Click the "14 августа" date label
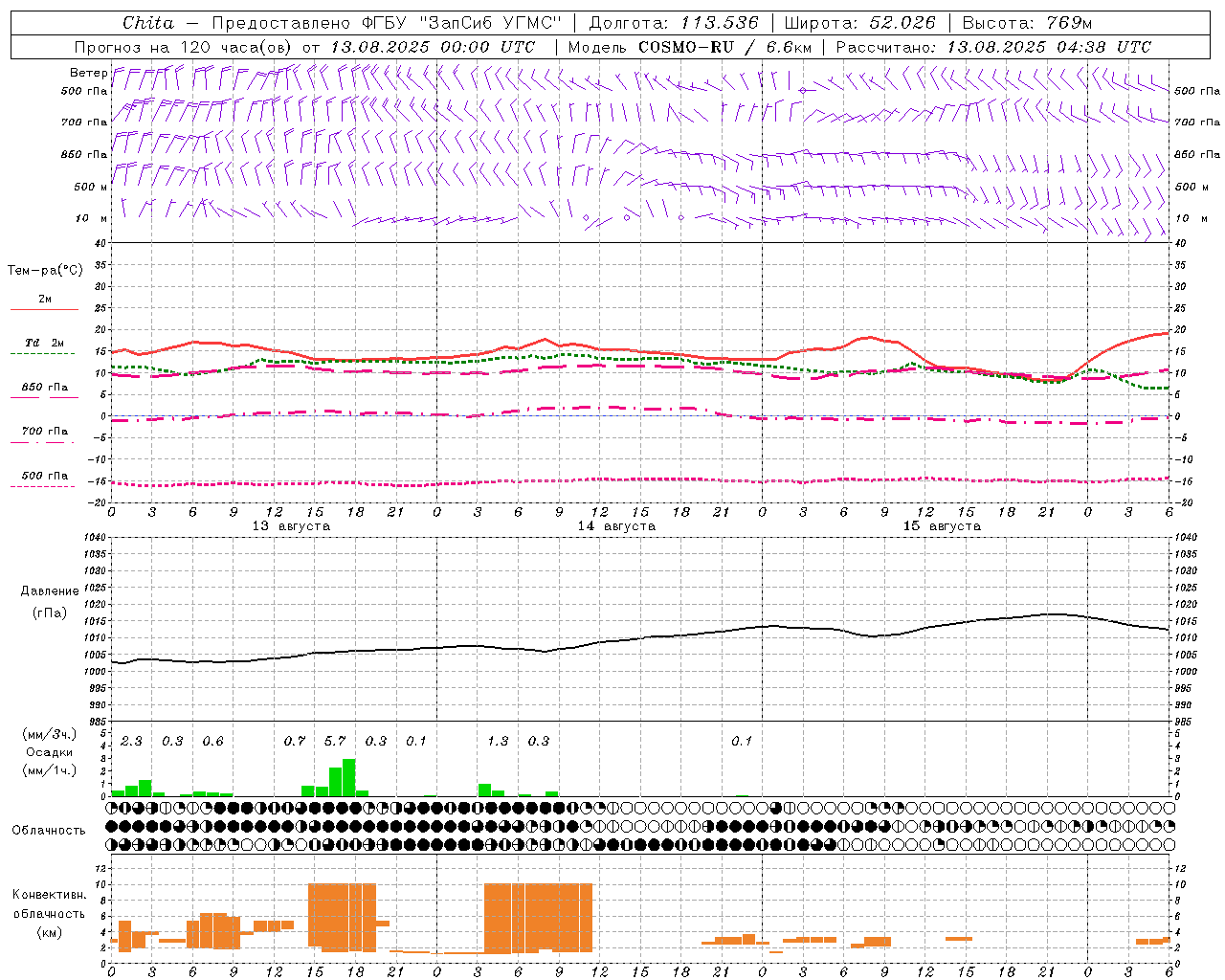This screenshot has width=1225, height=980. click(616, 526)
